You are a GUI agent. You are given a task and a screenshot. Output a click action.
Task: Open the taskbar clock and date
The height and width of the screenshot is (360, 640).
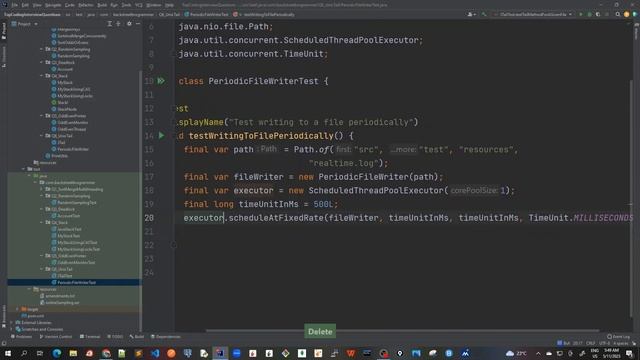click(611, 353)
